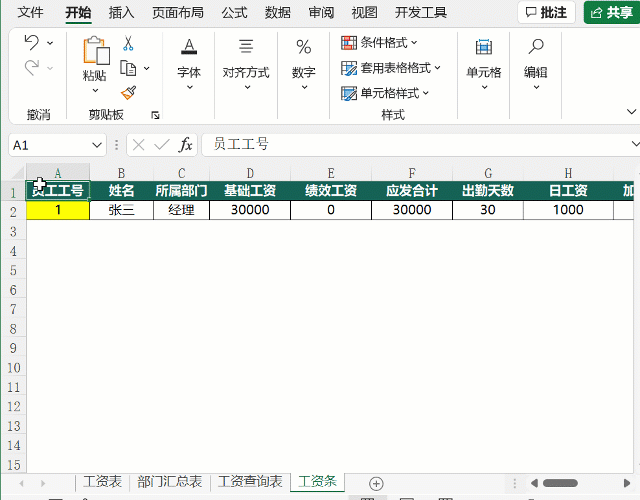Image resolution: width=640 pixels, height=500 pixels.
Task: Open the 字体 font group
Action: 189,64
